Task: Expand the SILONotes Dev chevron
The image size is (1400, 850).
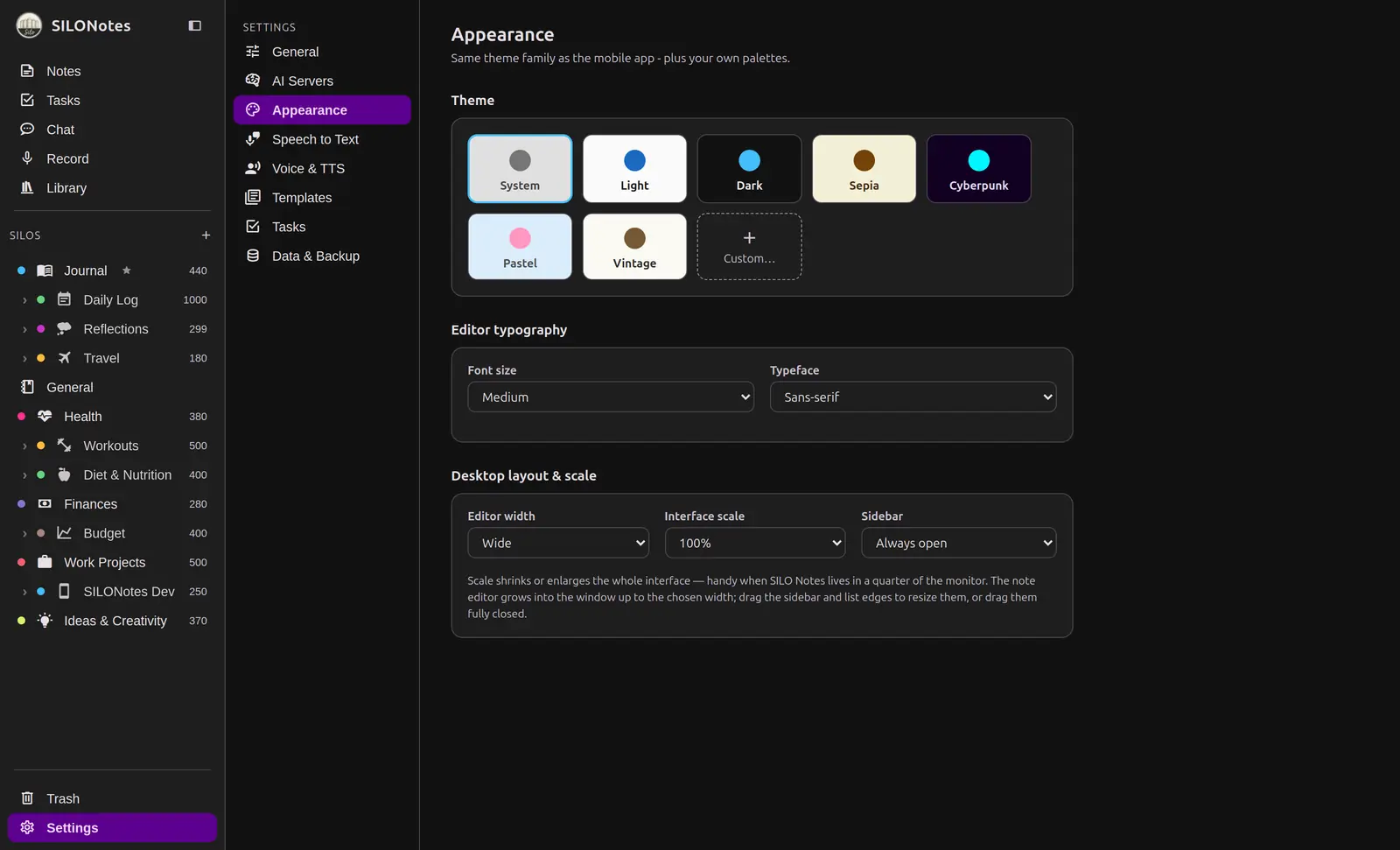Action: click(24, 592)
